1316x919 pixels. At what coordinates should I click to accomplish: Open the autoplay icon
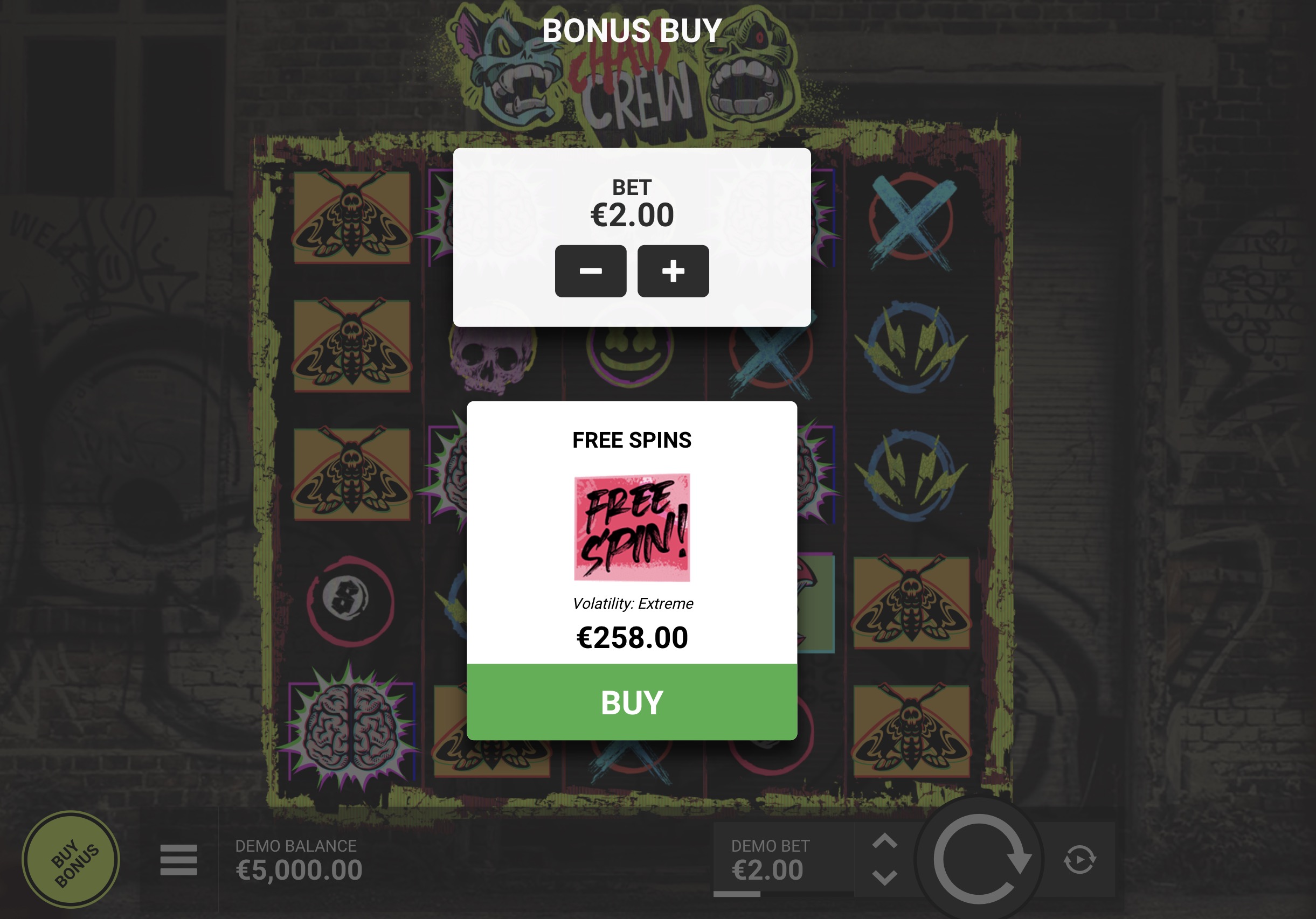tap(1080, 859)
